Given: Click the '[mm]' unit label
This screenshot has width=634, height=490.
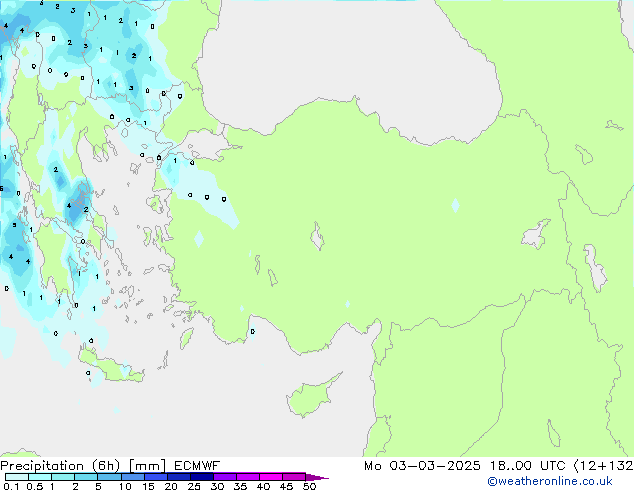Looking at the screenshot, I should [x=147, y=466].
